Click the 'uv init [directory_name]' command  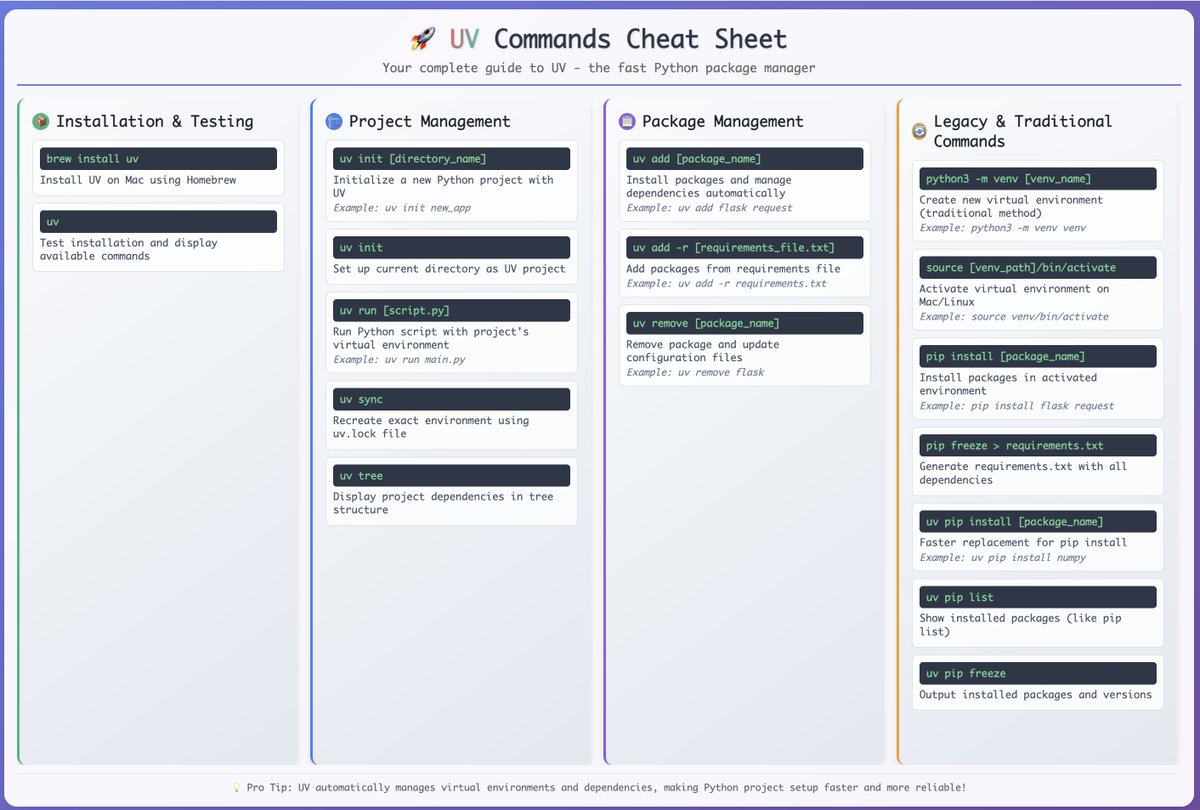(451, 159)
